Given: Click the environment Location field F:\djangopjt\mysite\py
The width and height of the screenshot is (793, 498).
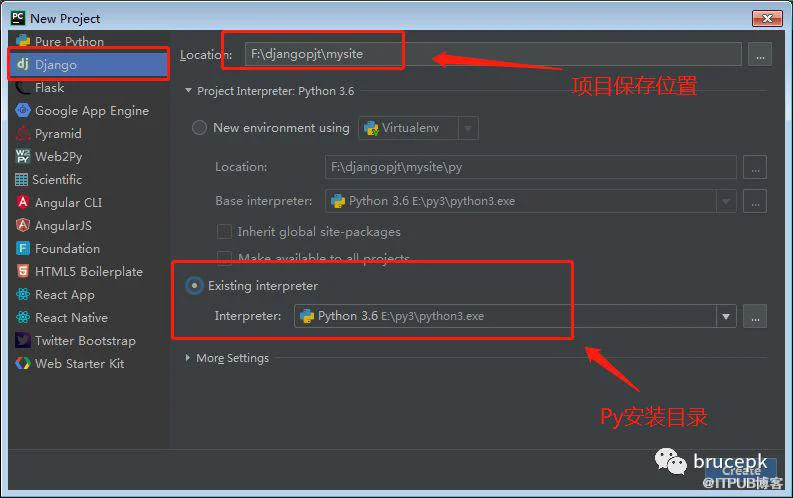Looking at the screenshot, I should pos(531,167).
